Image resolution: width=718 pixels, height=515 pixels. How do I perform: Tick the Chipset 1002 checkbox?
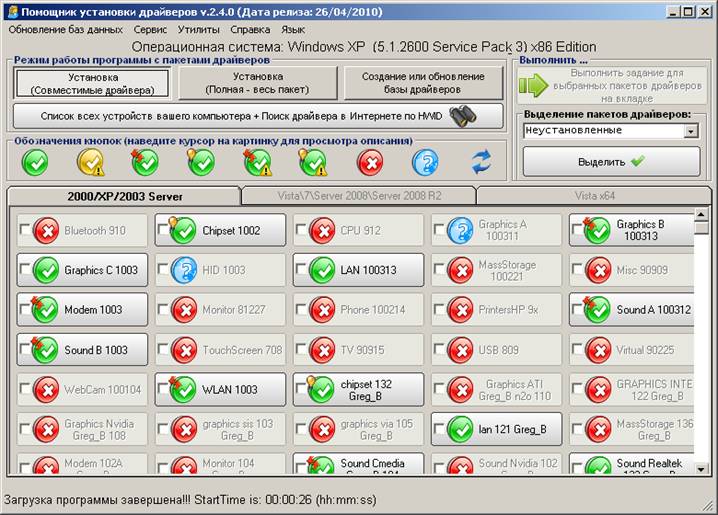tap(162, 231)
